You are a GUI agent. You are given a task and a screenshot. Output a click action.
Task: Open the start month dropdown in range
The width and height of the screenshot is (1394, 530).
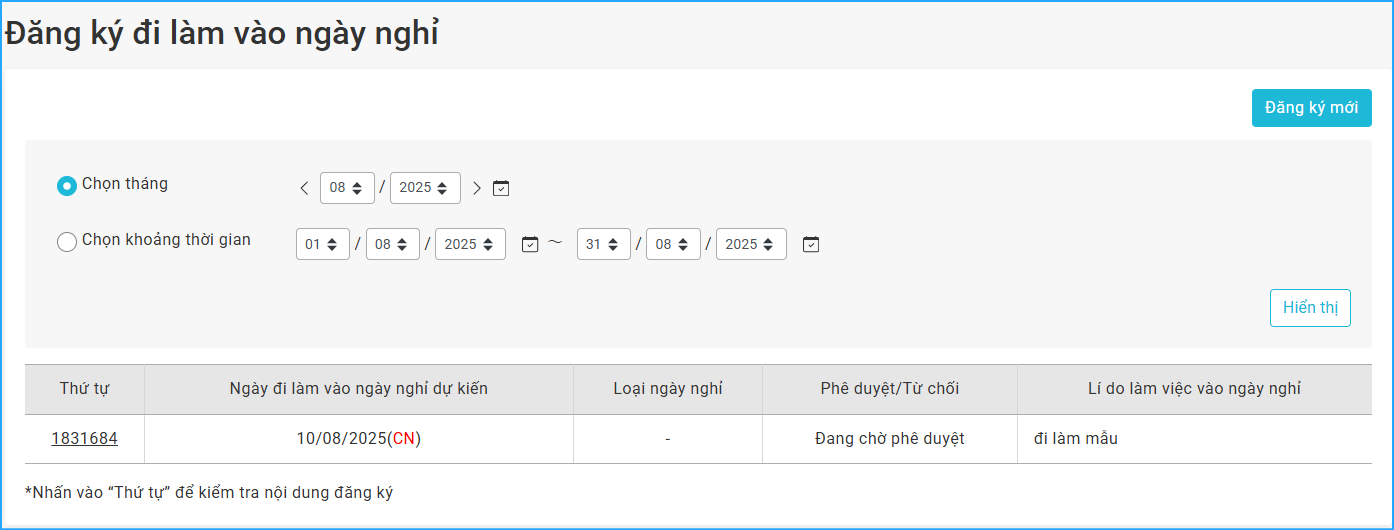coord(393,244)
